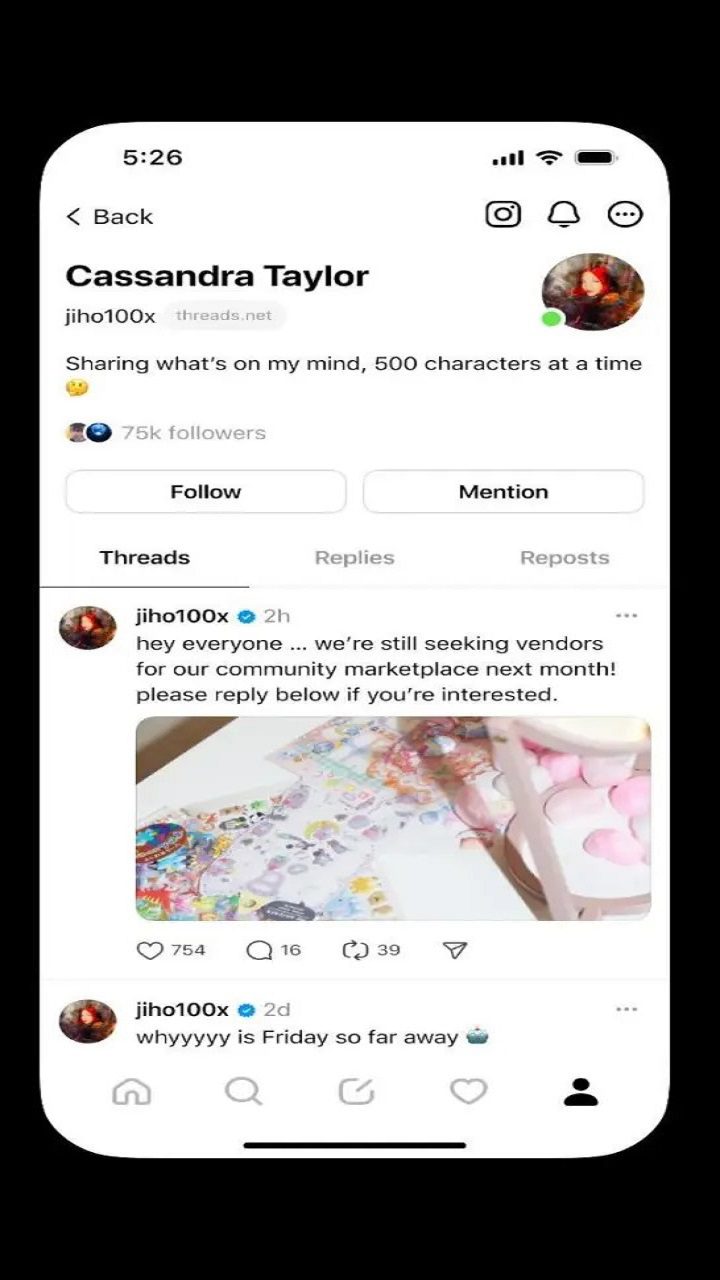Switch to the Replies tab

(x=354, y=558)
